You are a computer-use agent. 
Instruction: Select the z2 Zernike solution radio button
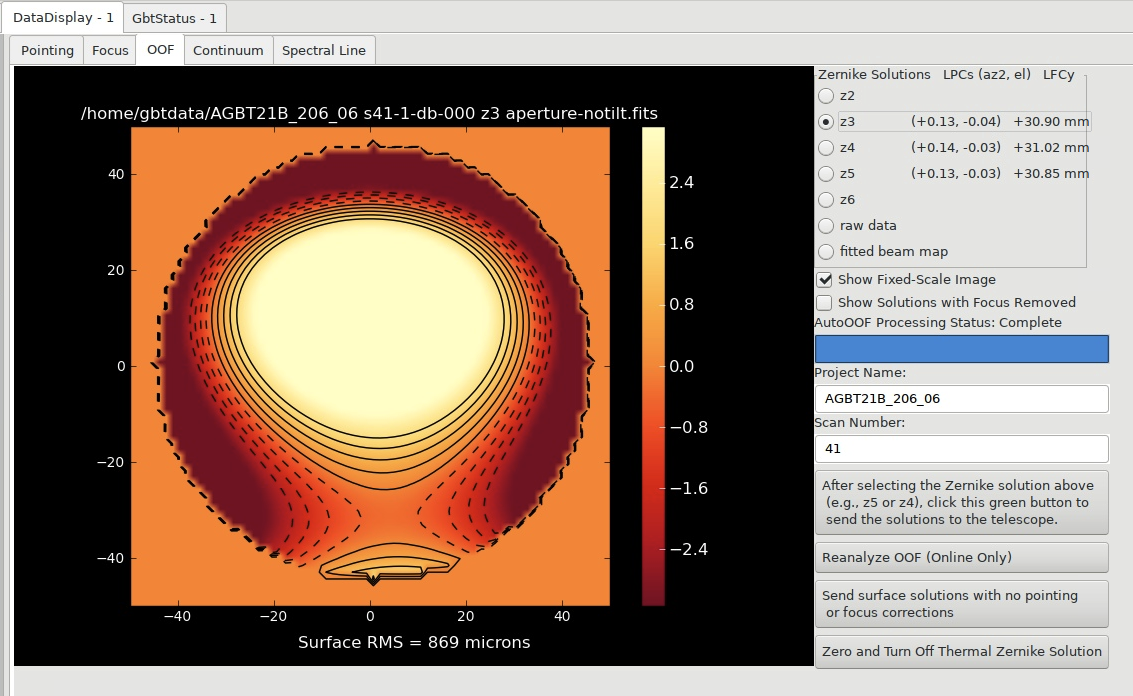click(826, 95)
